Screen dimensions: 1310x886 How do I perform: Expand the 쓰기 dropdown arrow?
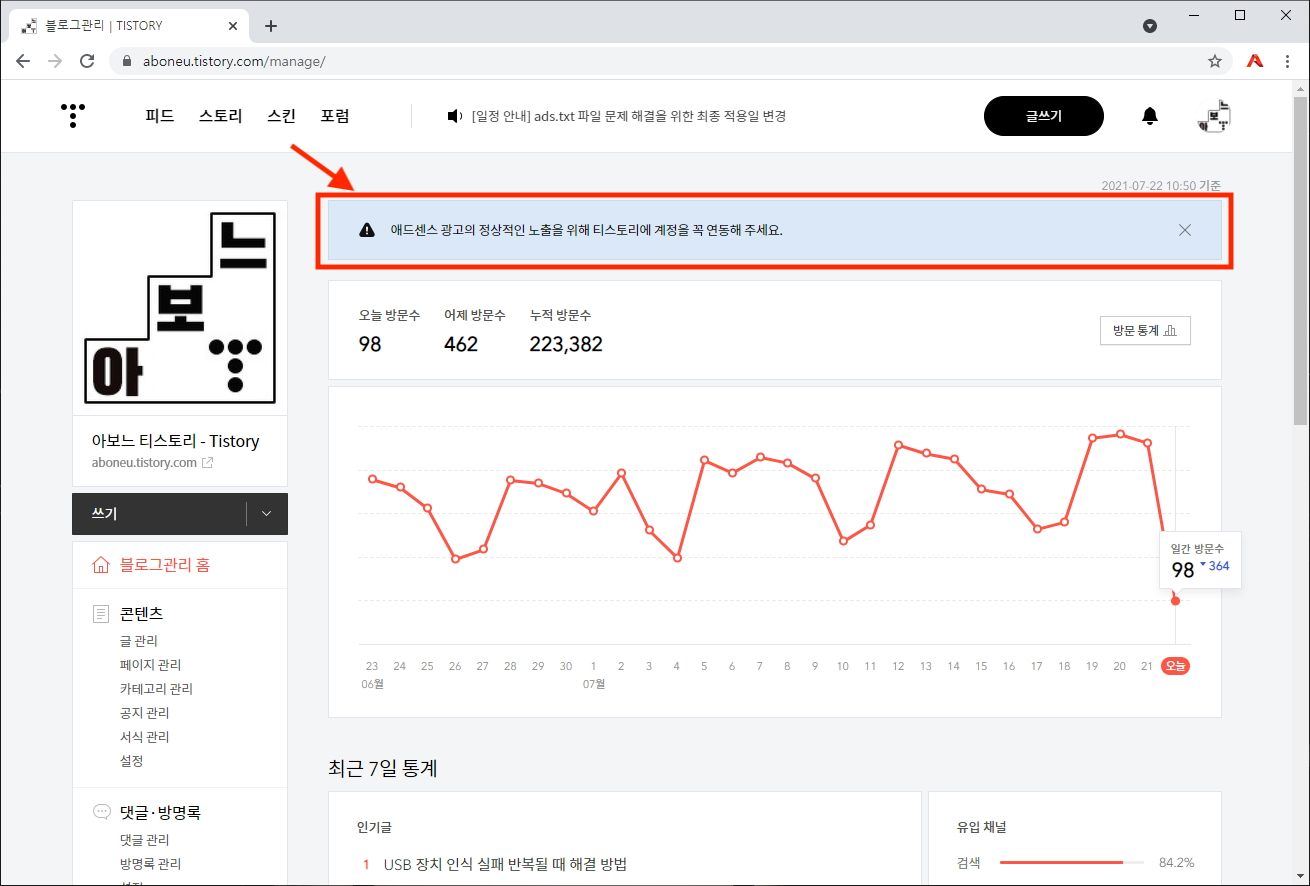coord(267,514)
